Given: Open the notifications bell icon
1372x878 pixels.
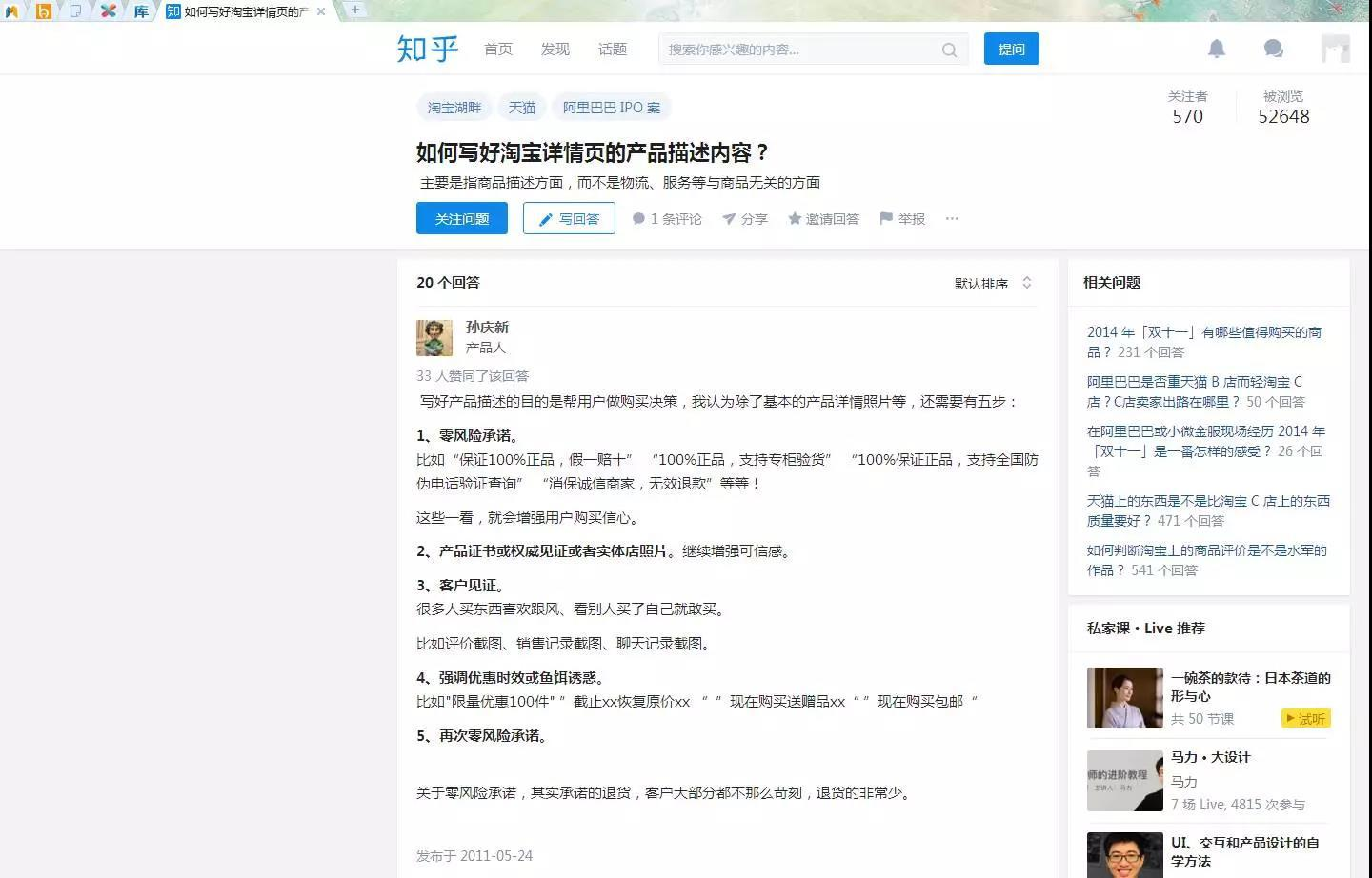Looking at the screenshot, I should pos(1217,49).
